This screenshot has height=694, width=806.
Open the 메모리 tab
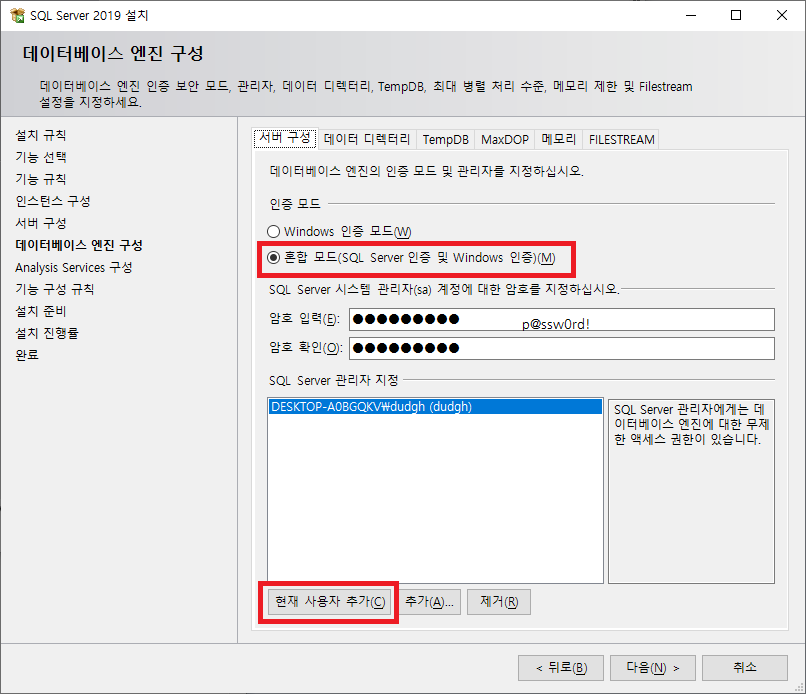(x=558, y=139)
